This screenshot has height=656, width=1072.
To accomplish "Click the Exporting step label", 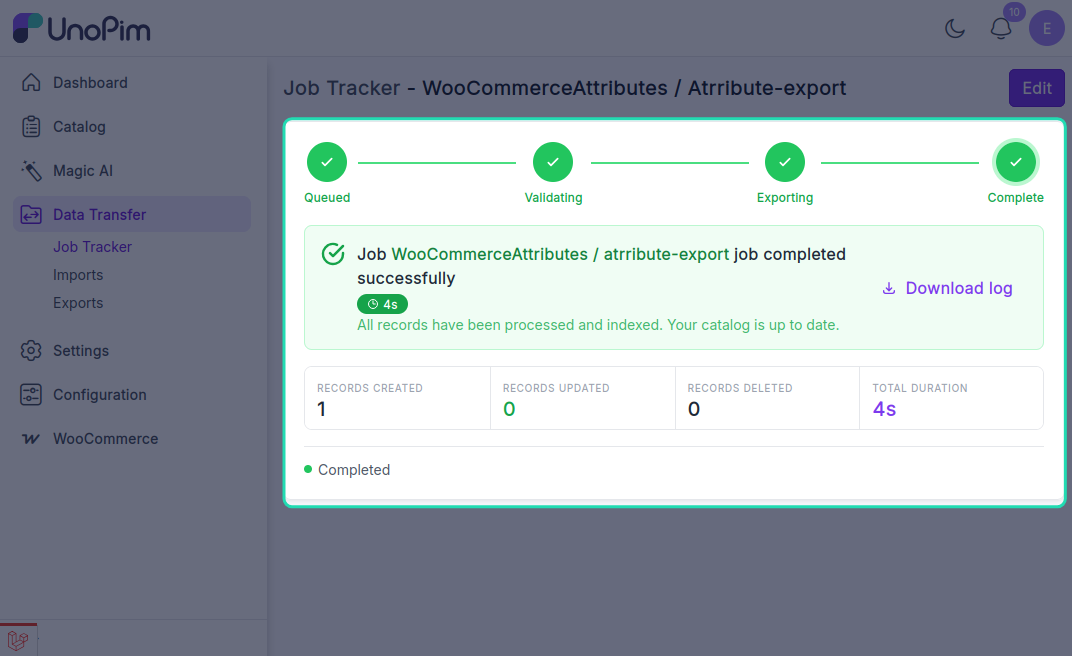I will pyautogui.click(x=785, y=197).
